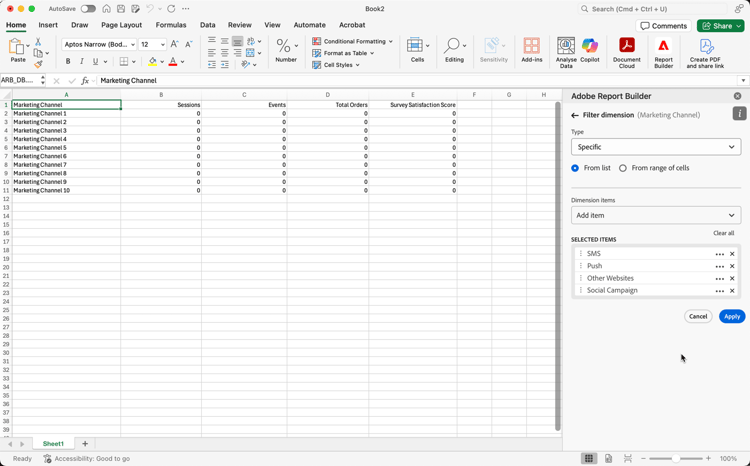
Task: Remove SMS from selected items
Action: [732, 254]
